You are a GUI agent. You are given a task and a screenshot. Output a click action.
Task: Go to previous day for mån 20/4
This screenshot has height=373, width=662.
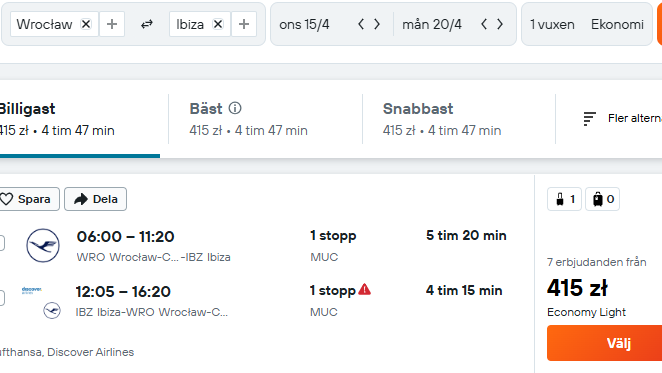coord(484,24)
